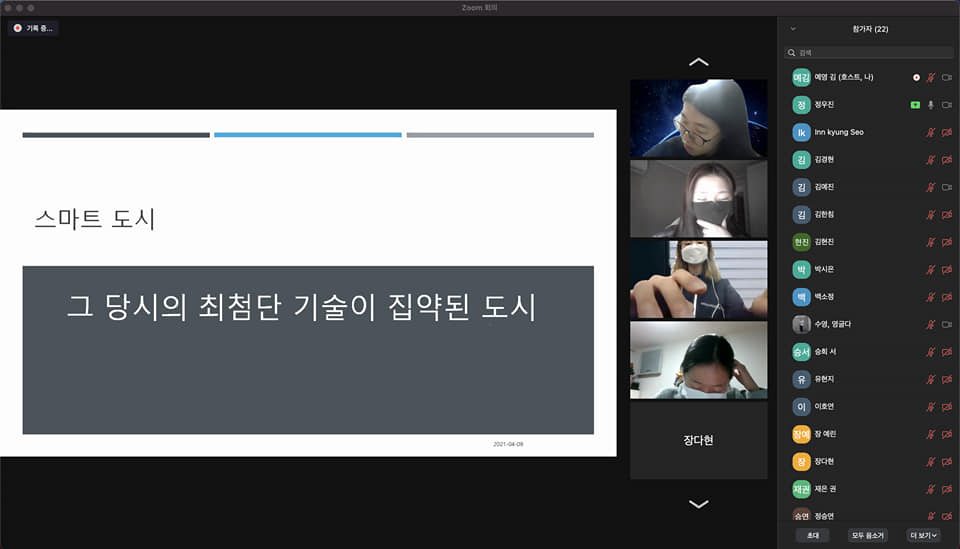Select the video thumbnail of person looking down

click(x=699, y=360)
